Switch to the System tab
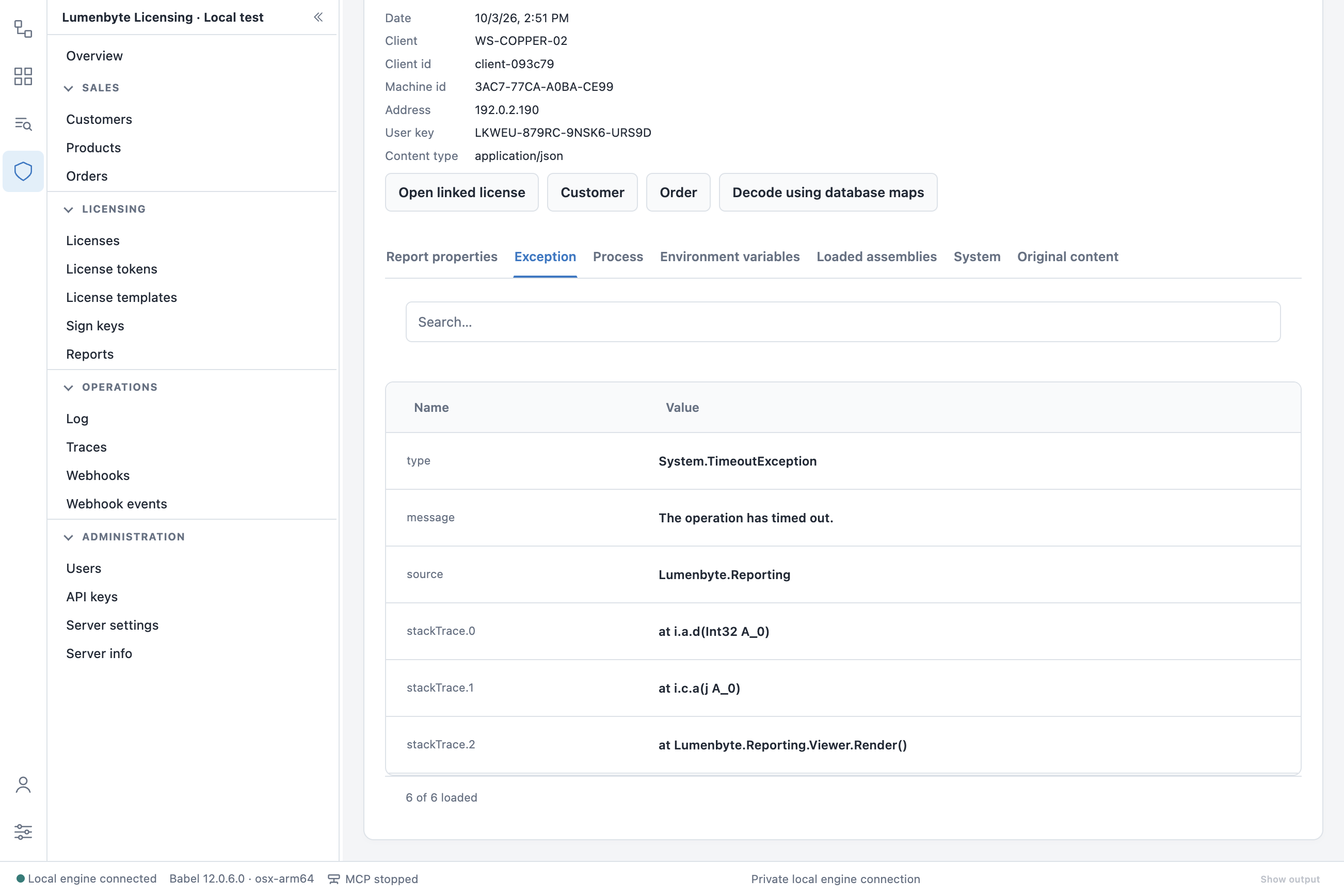Screen dimensions: 1344x896 point(977,257)
